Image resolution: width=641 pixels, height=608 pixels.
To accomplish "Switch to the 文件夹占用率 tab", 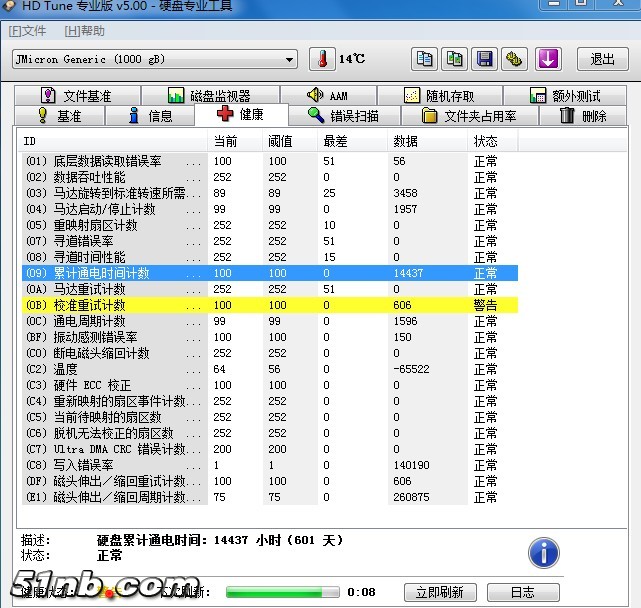I will [469, 116].
